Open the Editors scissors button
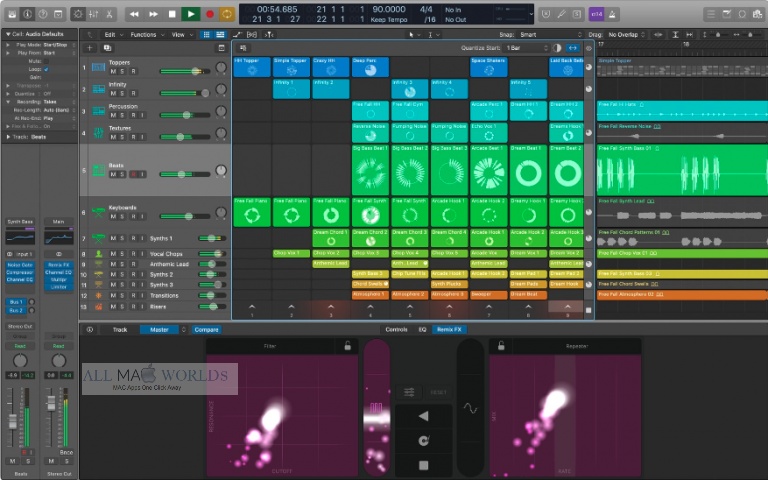 (x=109, y=14)
